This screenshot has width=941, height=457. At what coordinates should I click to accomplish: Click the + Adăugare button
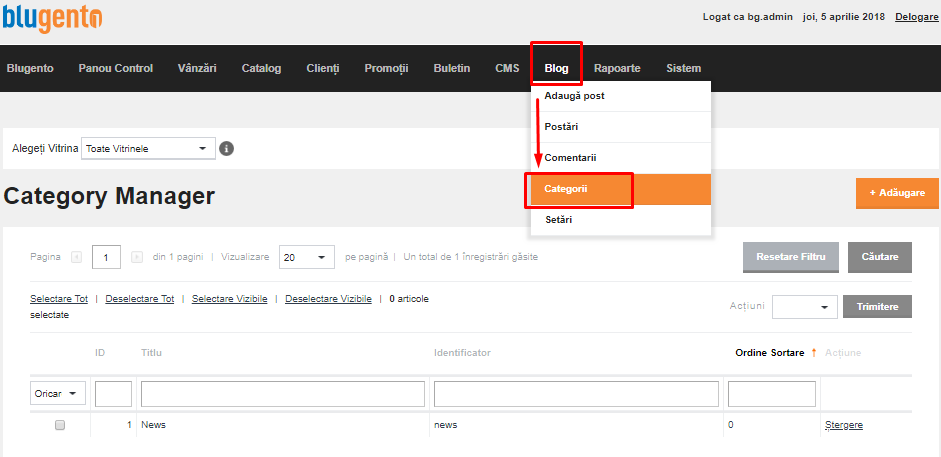pos(897,193)
